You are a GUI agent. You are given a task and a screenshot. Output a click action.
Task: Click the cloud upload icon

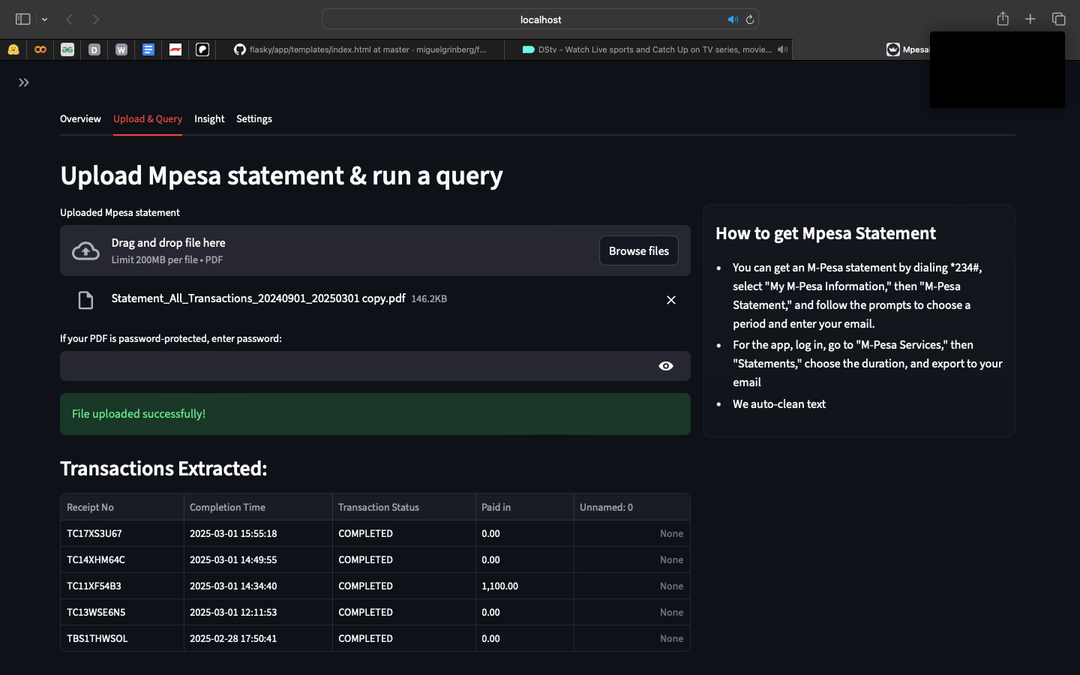(86, 251)
